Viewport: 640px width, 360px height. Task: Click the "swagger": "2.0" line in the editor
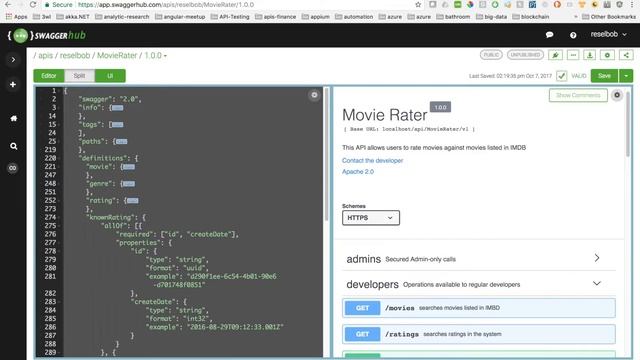coord(109,99)
